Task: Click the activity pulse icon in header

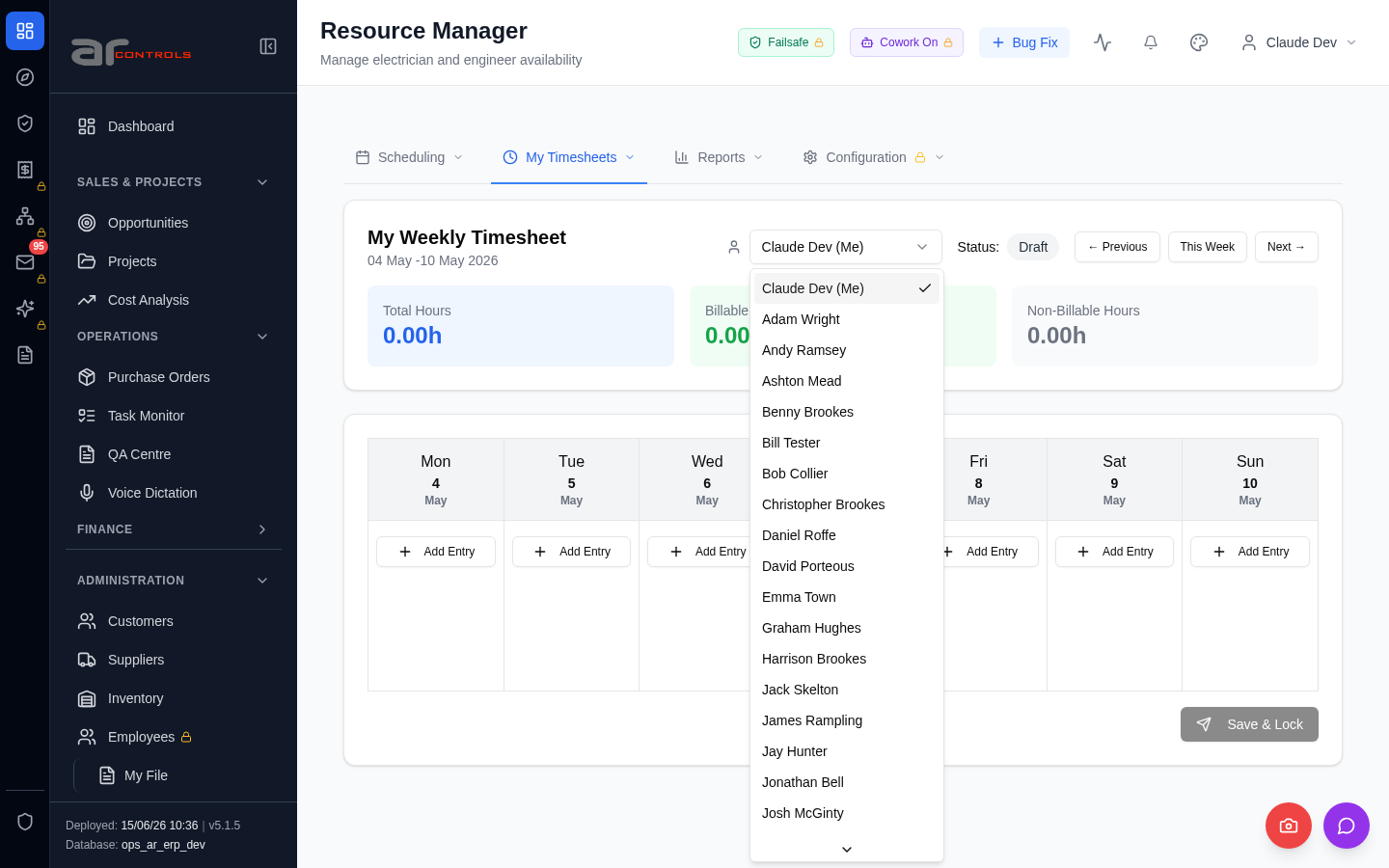Action: point(1103,42)
